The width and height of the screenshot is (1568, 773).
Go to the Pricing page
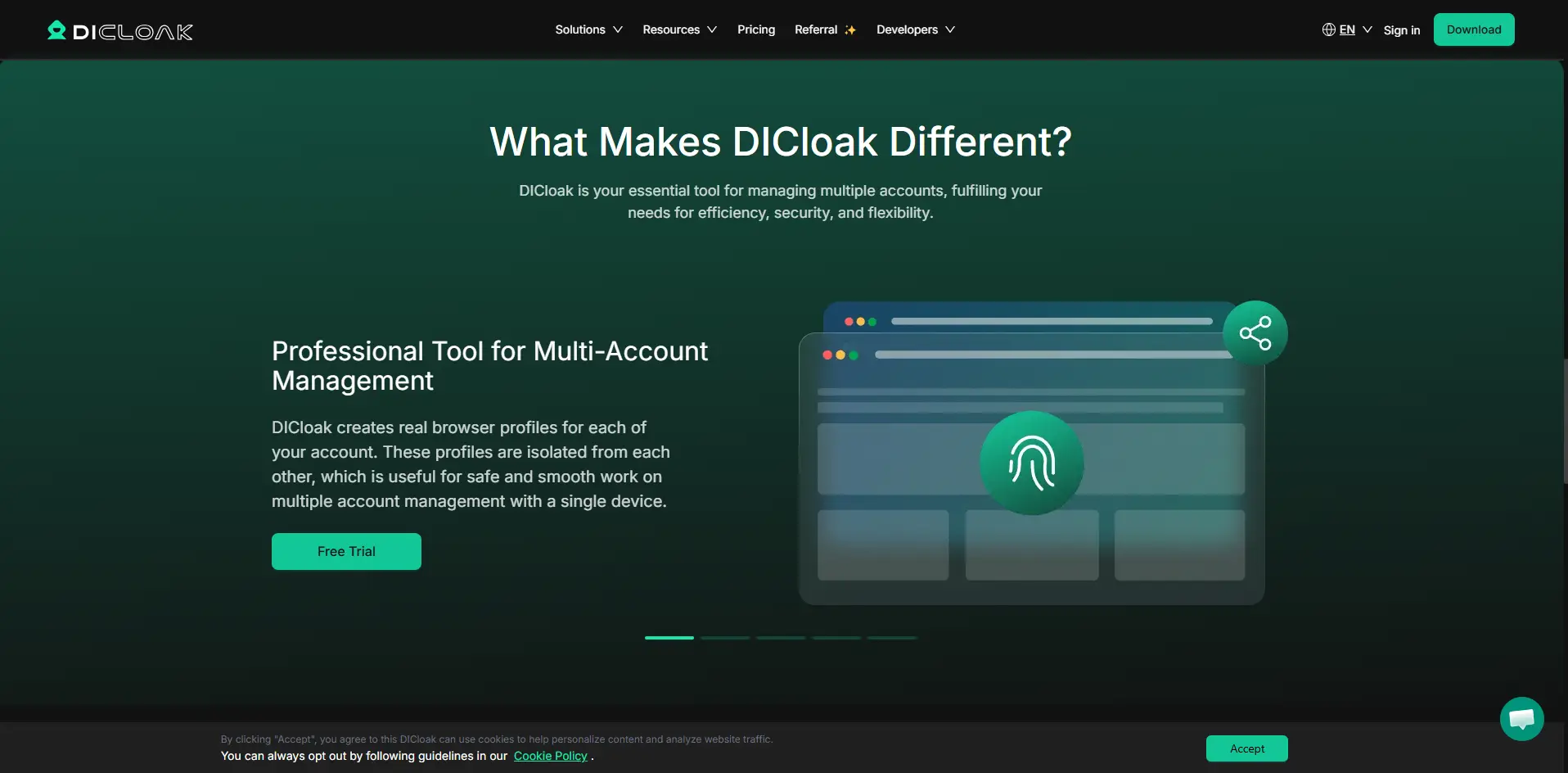point(755,29)
